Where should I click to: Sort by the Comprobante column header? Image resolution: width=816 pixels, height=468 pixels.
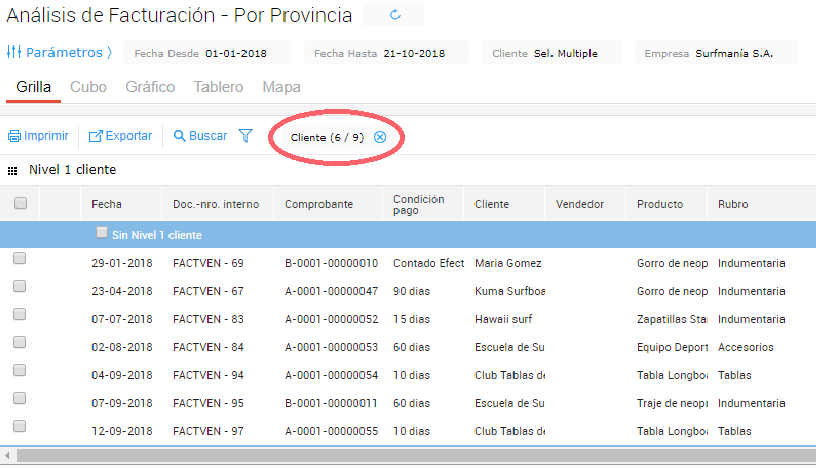point(318,204)
